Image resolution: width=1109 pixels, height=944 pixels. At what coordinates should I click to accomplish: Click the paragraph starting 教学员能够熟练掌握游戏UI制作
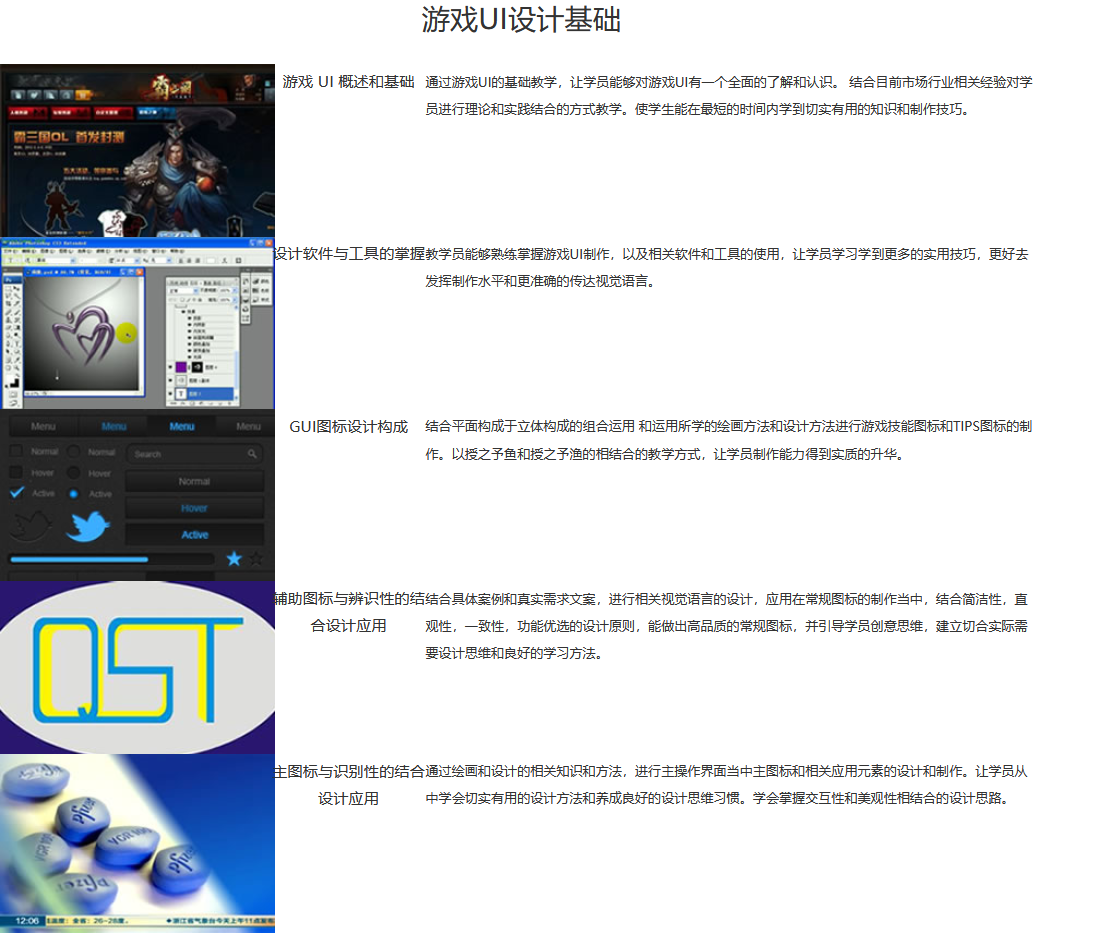pyautogui.click(x=726, y=267)
